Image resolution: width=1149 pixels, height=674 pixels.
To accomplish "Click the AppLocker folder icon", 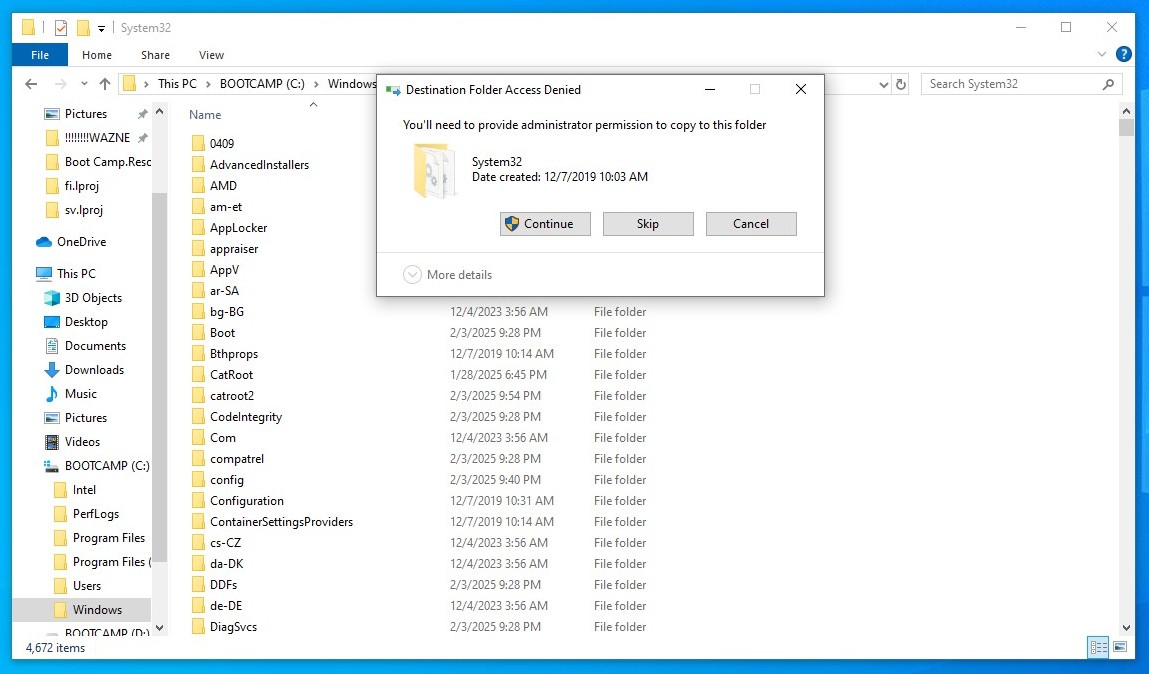I will pos(198,227).
